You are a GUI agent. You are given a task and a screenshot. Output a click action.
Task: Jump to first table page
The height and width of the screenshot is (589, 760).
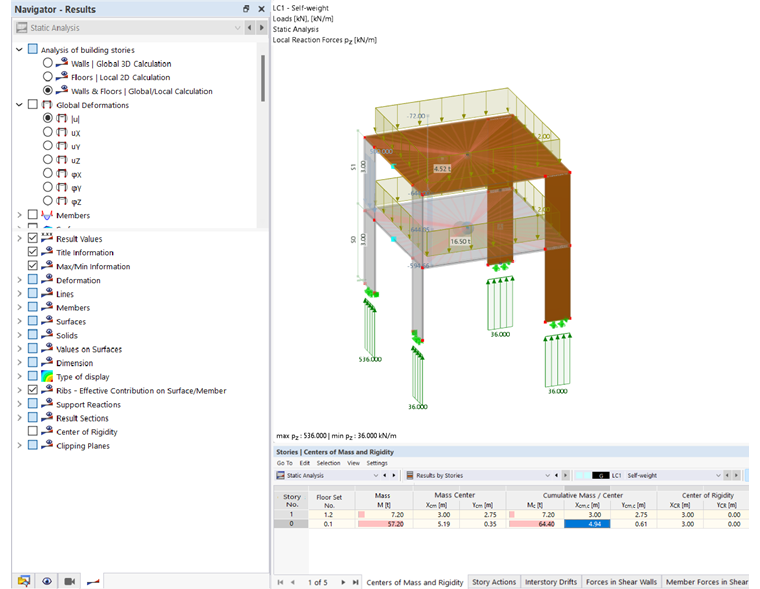click(x=280, y=582)
